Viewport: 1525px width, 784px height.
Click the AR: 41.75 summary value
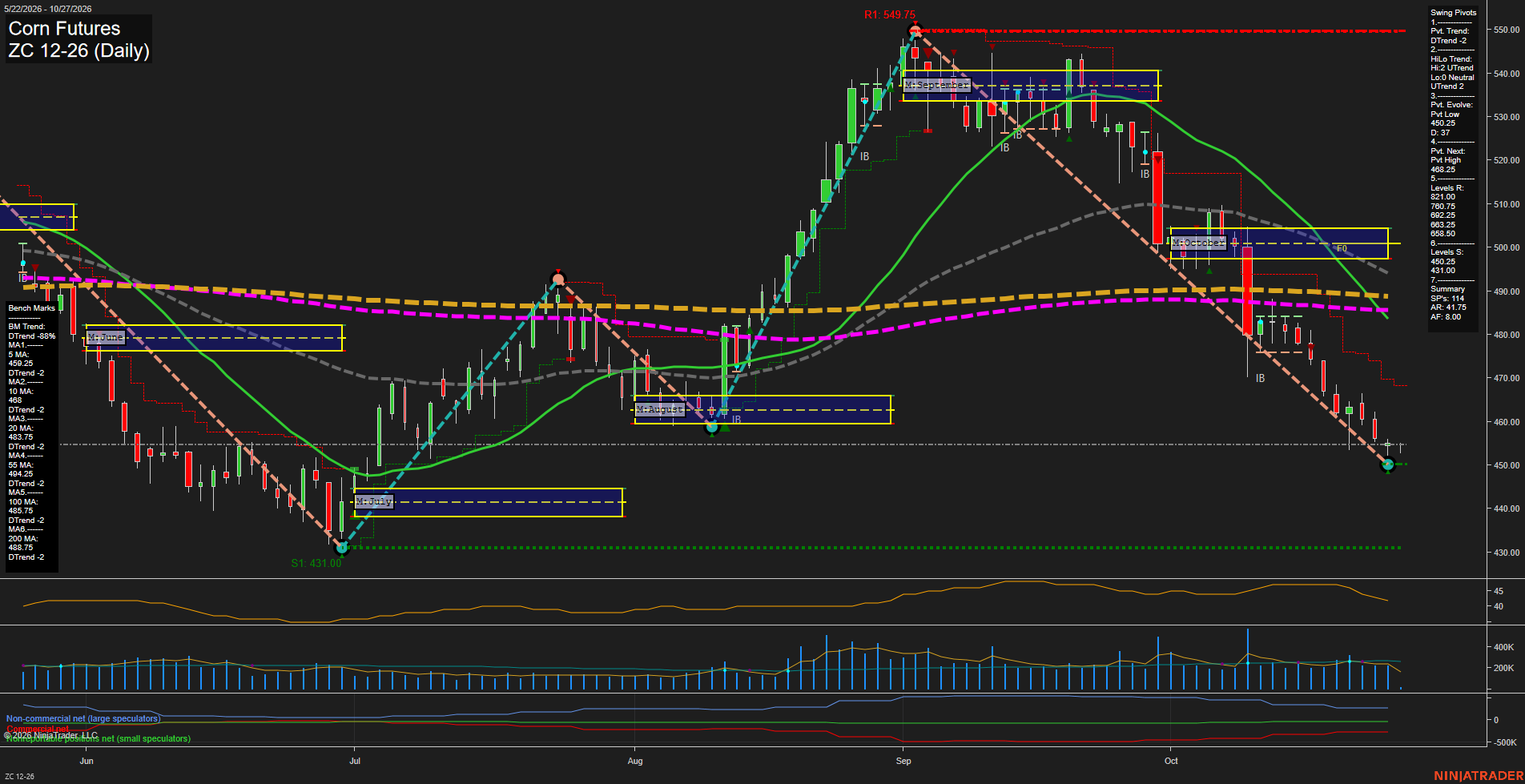[1448, 308]
